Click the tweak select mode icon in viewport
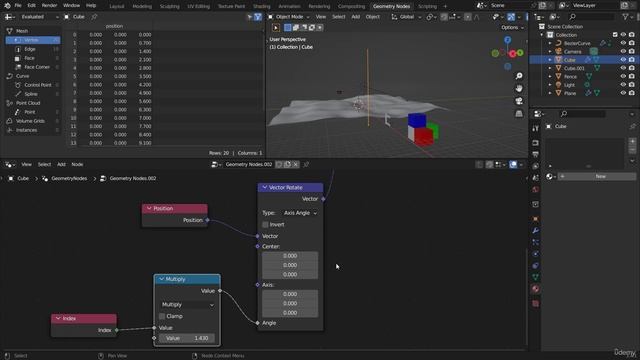This screenshot has height=360, width=640. click(276, 28)
